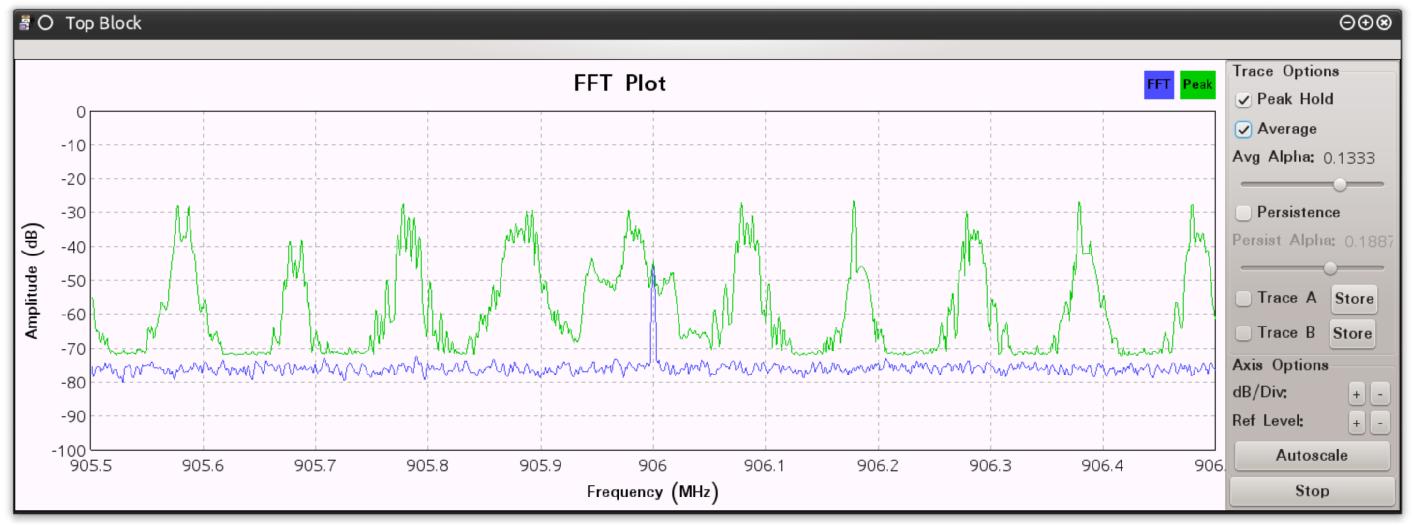This screenshot has width=1412, height=525.
Task: Click the blue FFT legend swatch
Action: point(1158,85)
